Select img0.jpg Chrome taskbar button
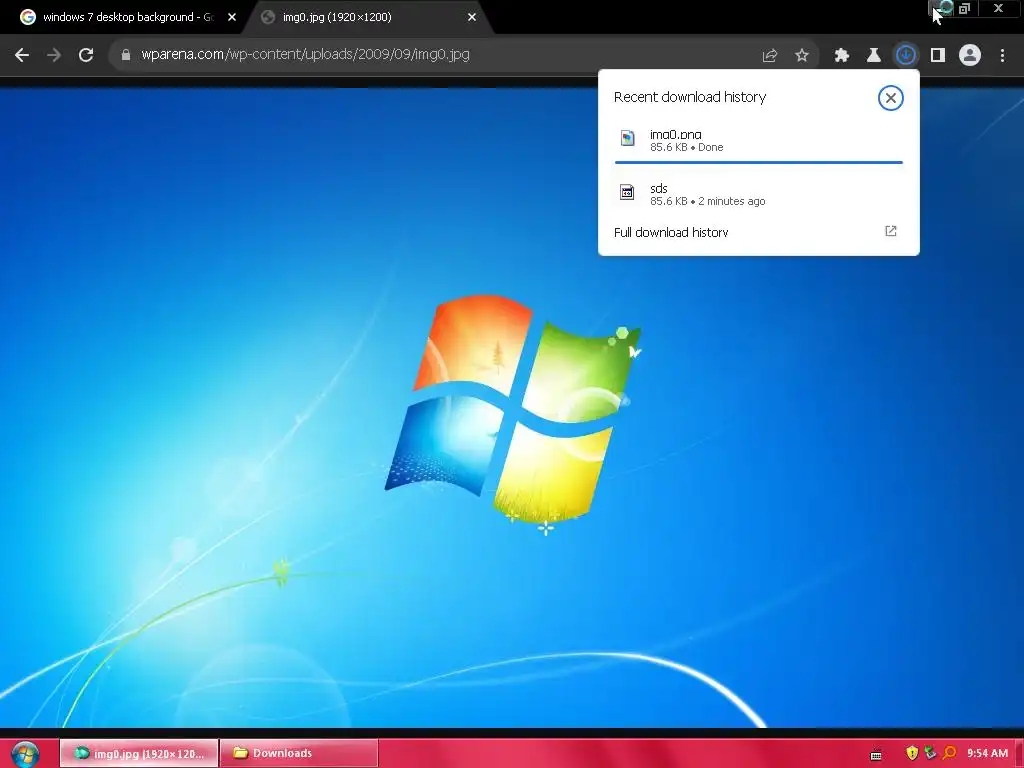The height and width of the screenshot is (768, 1024). point(139,754)
